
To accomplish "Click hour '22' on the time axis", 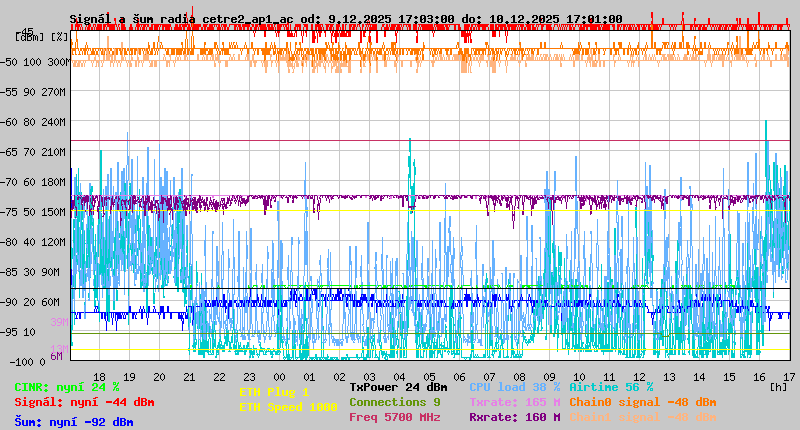I will coord(219,377).
